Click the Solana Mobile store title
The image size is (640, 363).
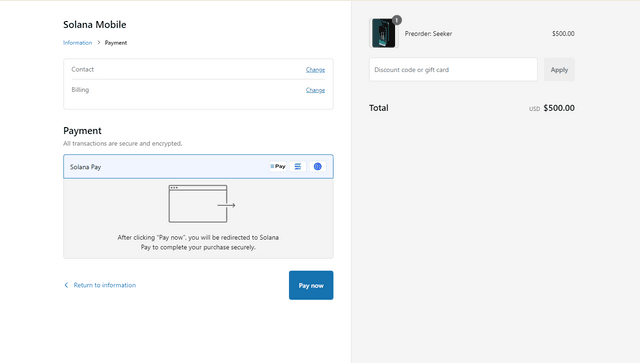[x=95, y=24]
